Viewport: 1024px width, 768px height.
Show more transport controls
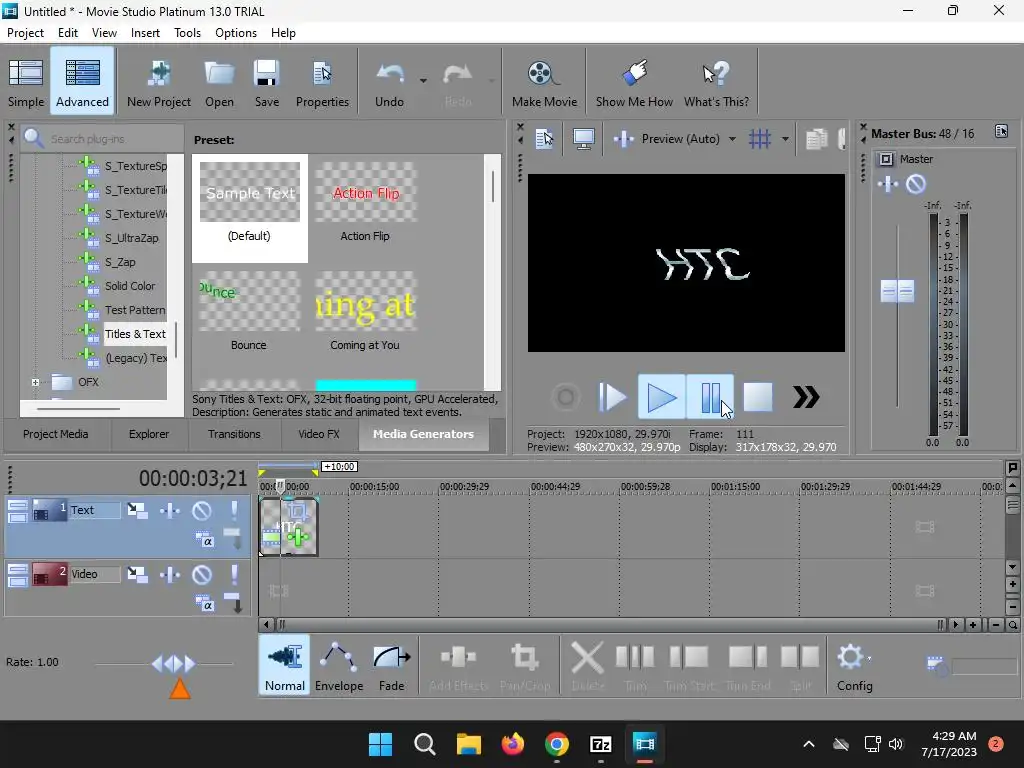806,397
